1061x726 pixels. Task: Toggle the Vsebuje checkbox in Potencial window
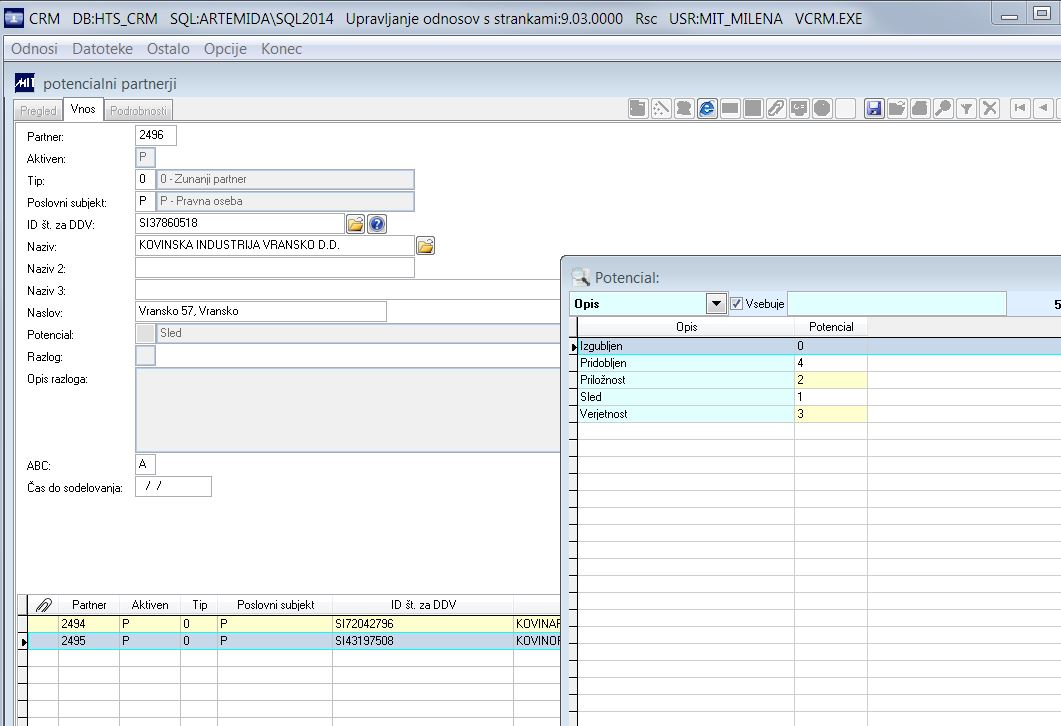coord(736,302)
